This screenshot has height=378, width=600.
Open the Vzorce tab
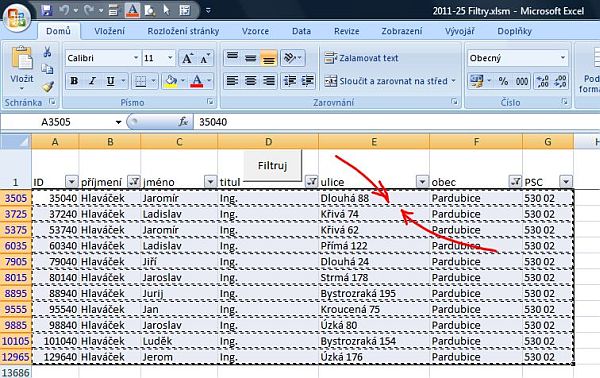255,31
